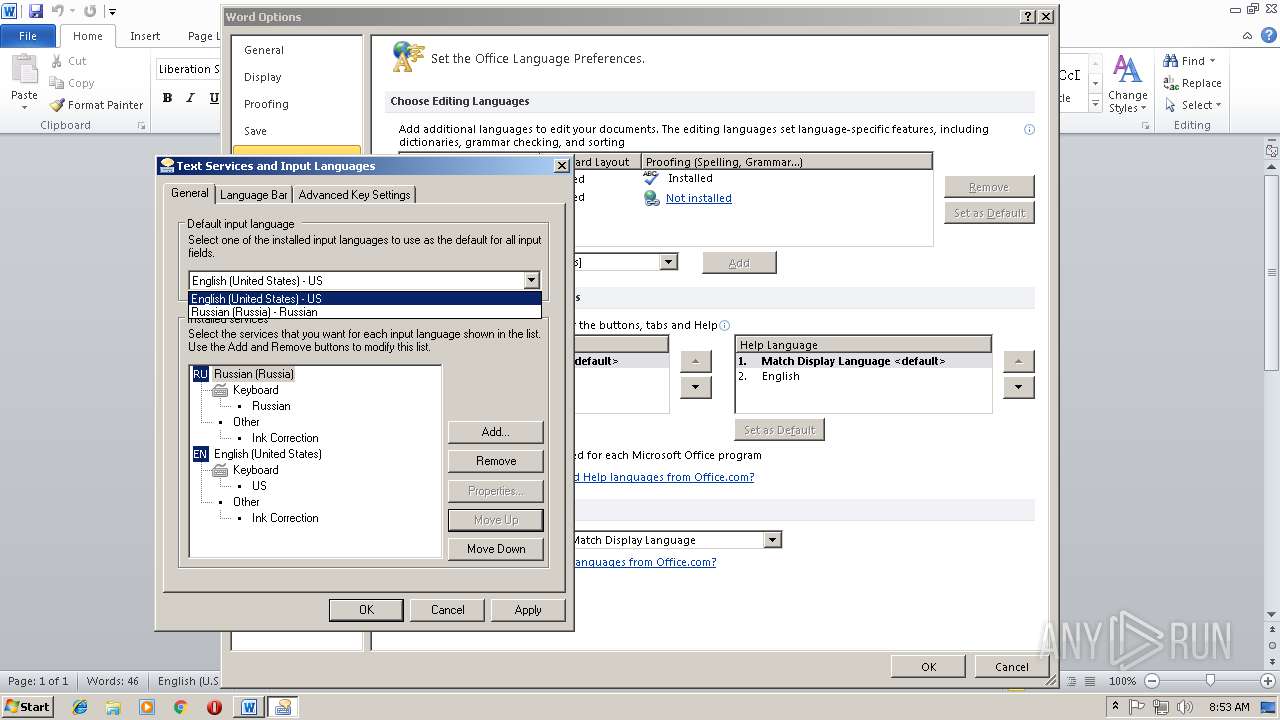Screen dimensions: 1280x720
Task: Click the Remove button in Text Services
Action: (496, 461)
